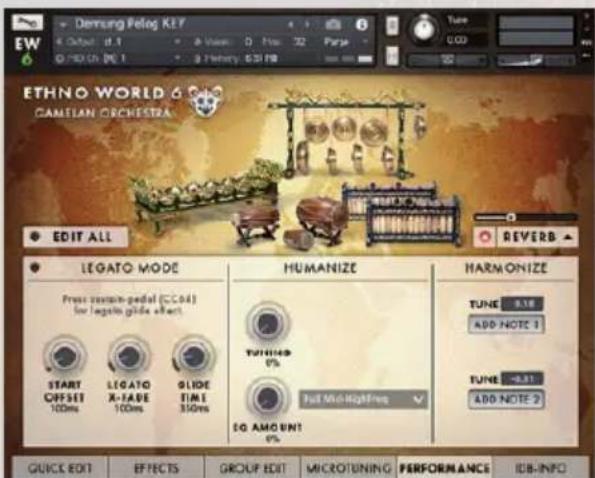Edit the Tune 0.00 value field
Image resolution: width=595 pixels, height=478 pixels.
(x=456, y=40)
